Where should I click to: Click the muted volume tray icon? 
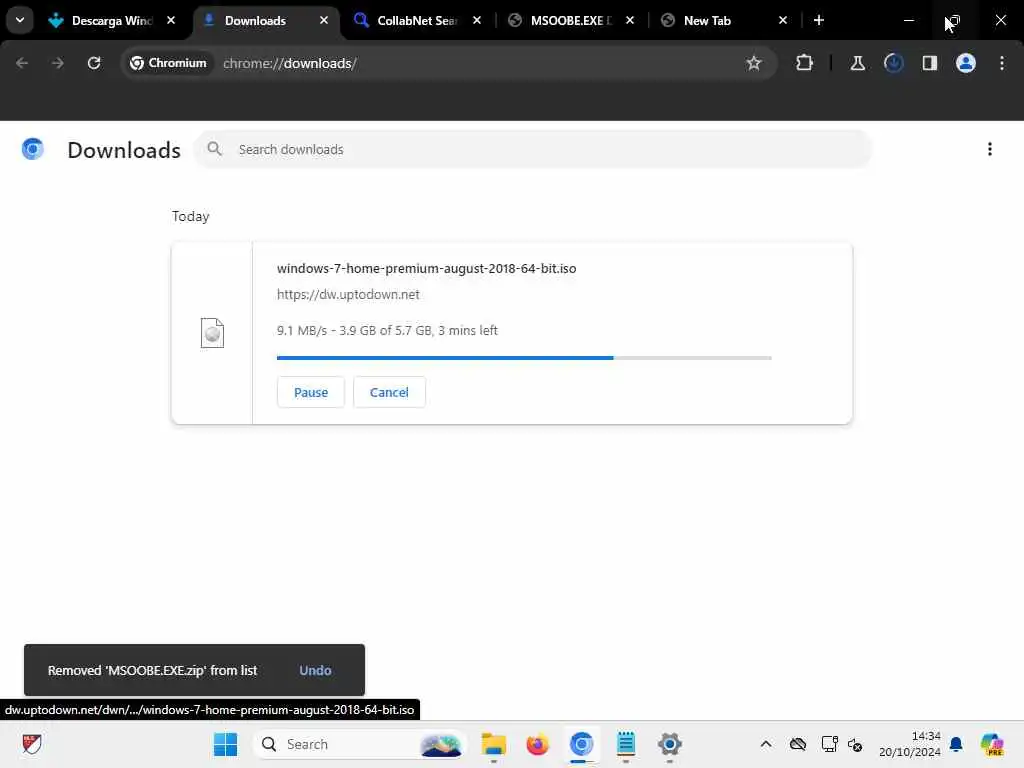click(855, 744)
